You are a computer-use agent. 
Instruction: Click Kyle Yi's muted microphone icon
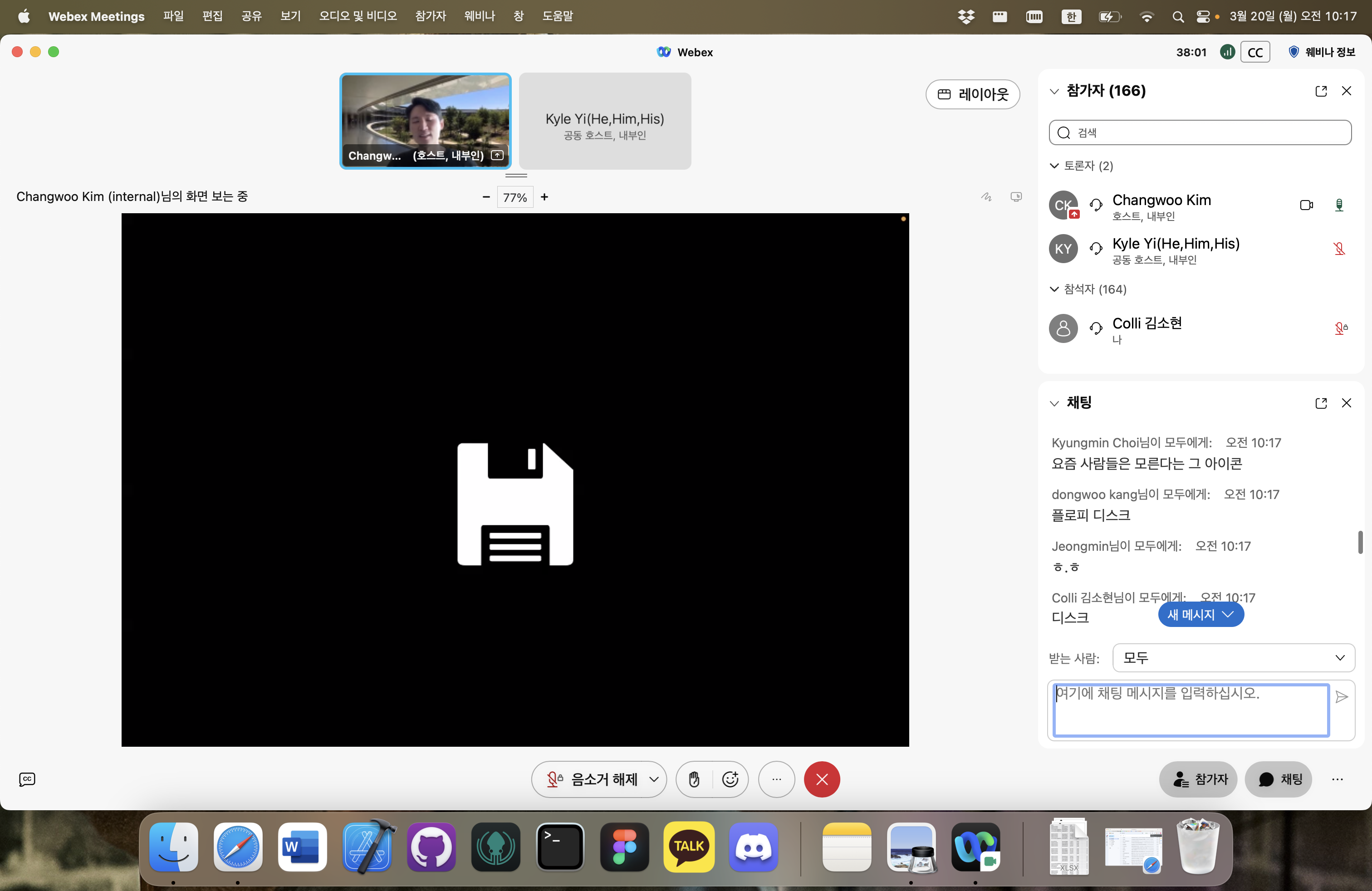coord(1339,249)
